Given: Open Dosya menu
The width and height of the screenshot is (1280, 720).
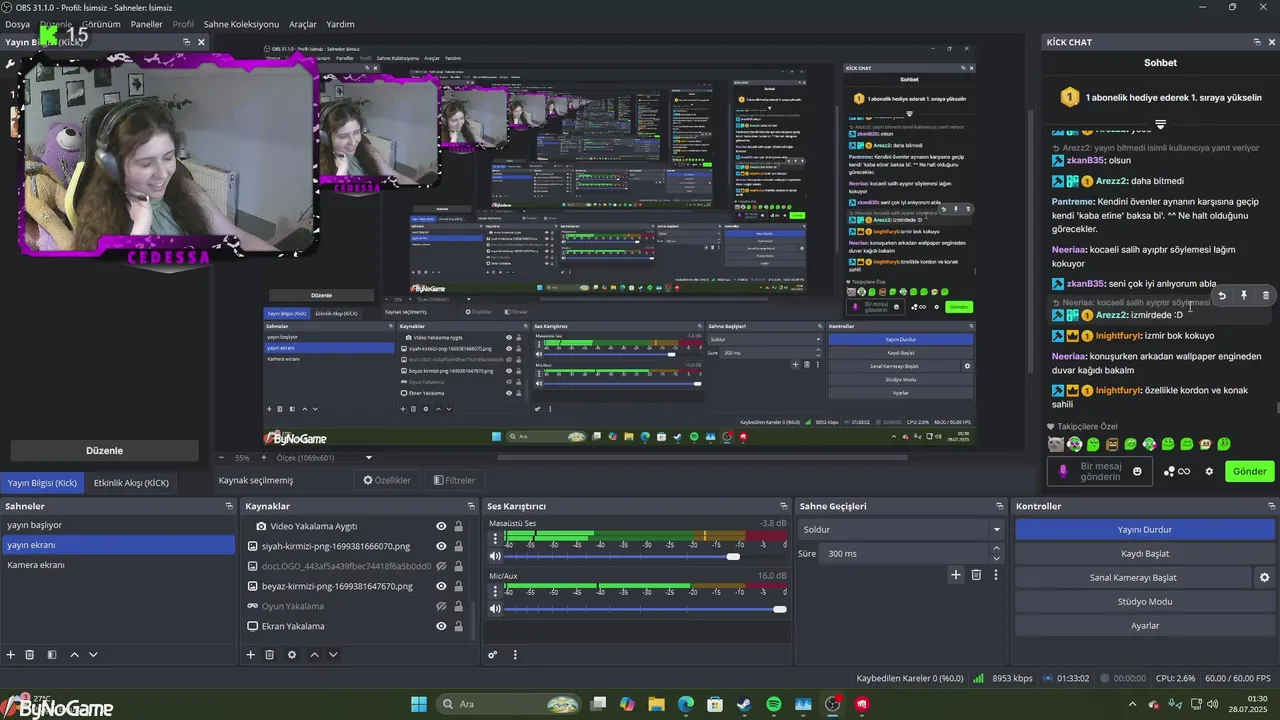Looking at the screenshot, I should click(17, 24).
